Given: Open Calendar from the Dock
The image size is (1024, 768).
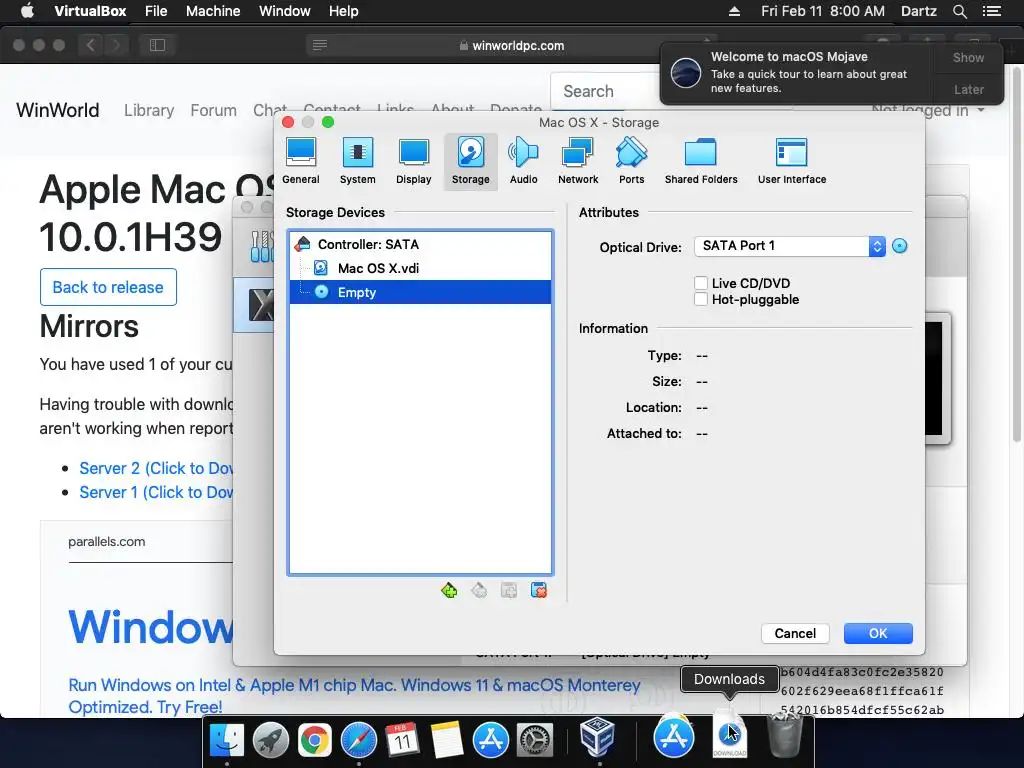Looking at the screenshot, I should [402, 741].
